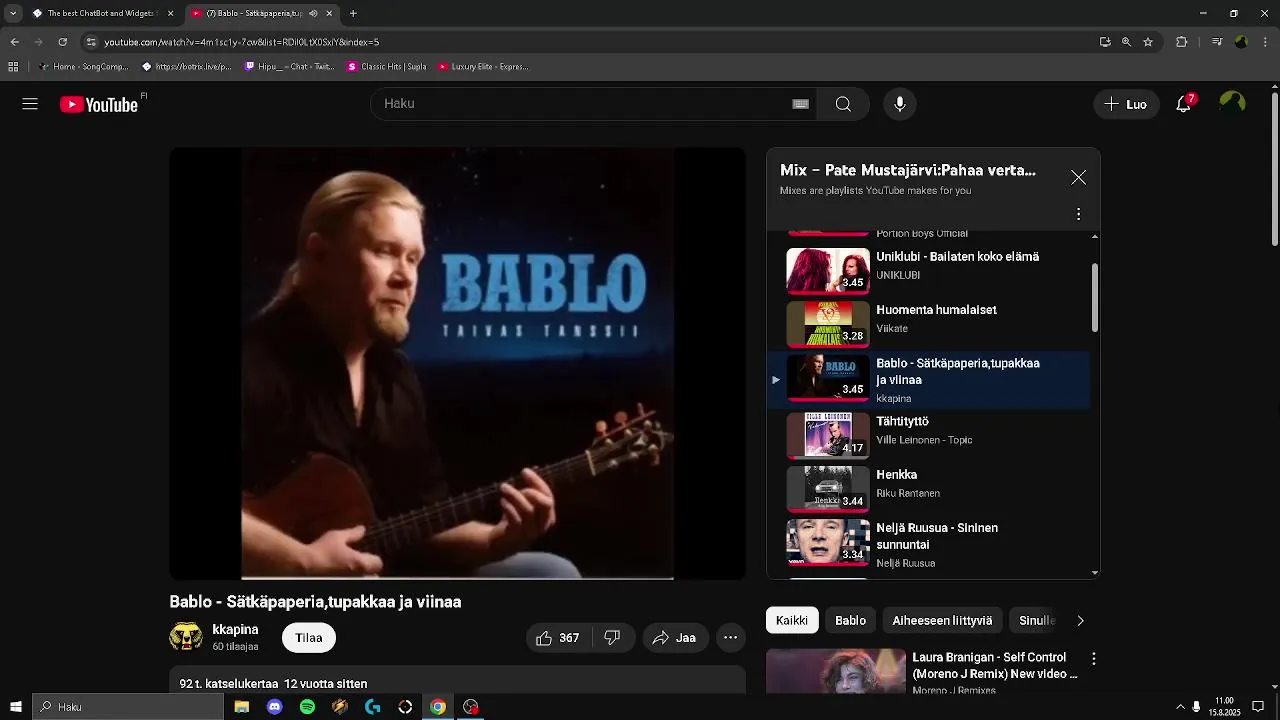Open more actions ellipsis under video
1280x720 pixels.
pyautogui.click(x=731, y=638)
